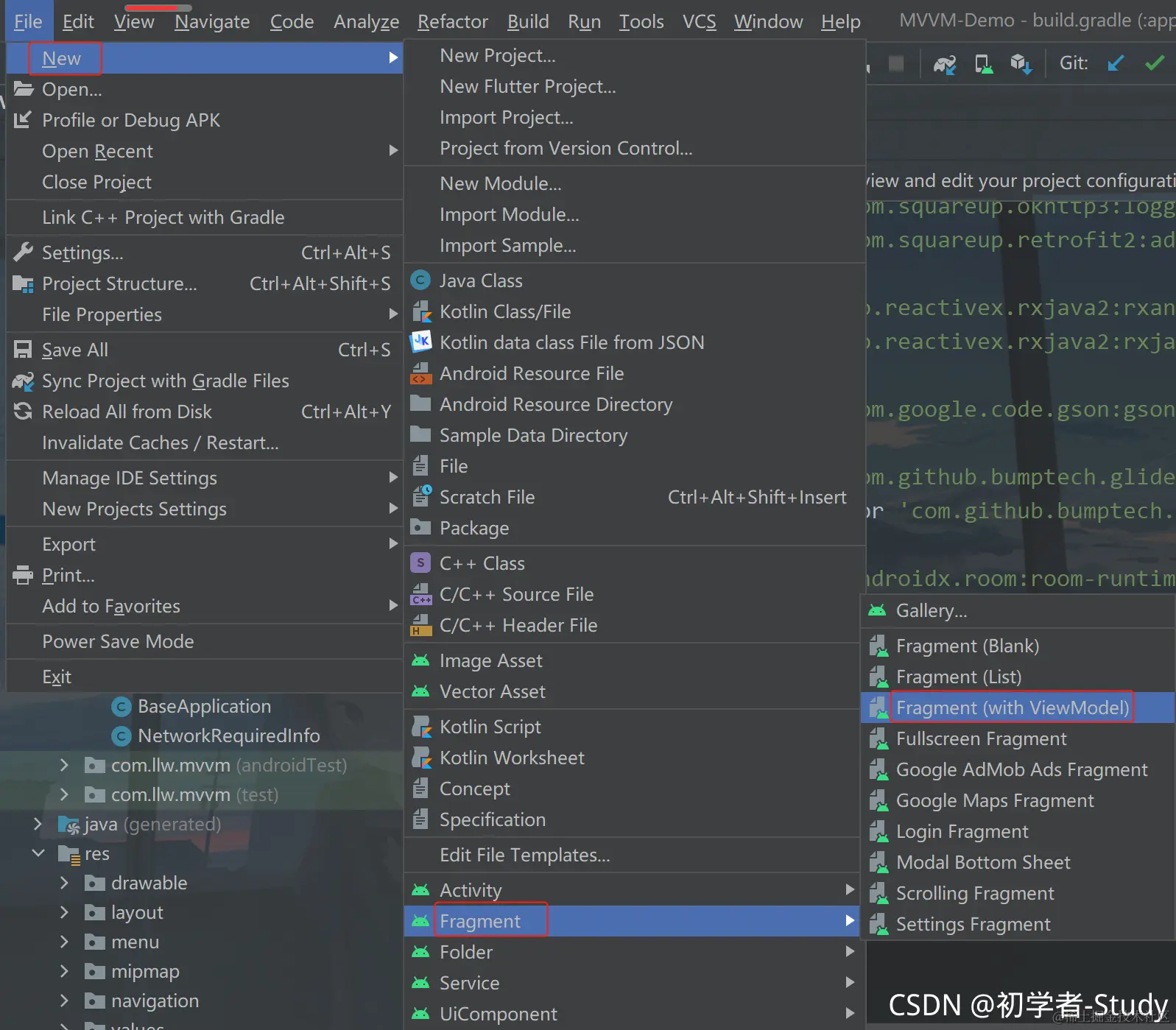Expand the Manage IDE Settings submenu arrow
The image size is (1176, 1030).
click(393, 477)
